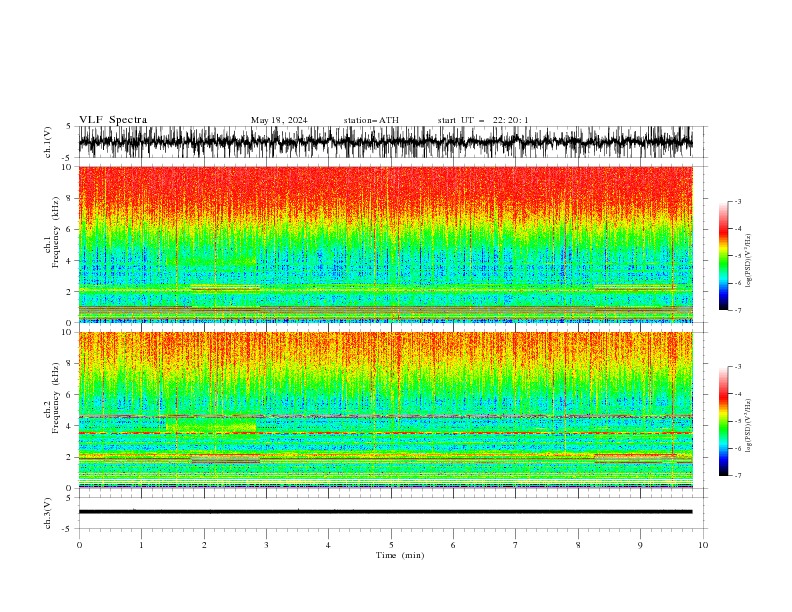Click the 'station=ATH' label
This screenshot has height=612, width=792.
371,120
